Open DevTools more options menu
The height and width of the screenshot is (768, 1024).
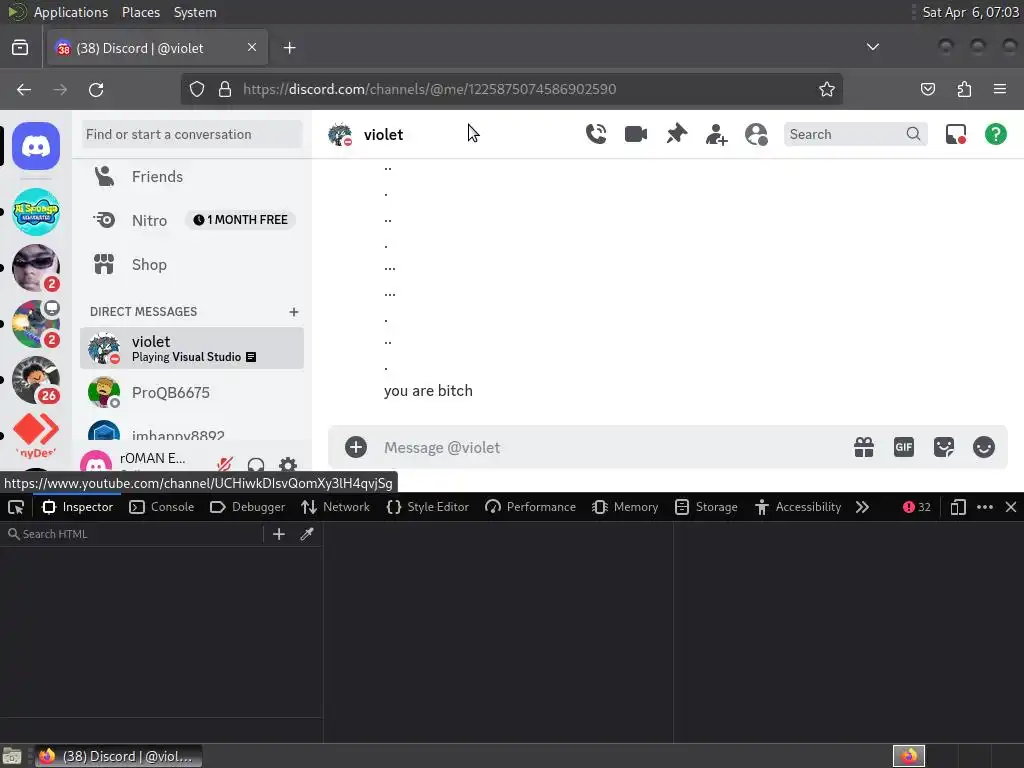tap(985, 507)
